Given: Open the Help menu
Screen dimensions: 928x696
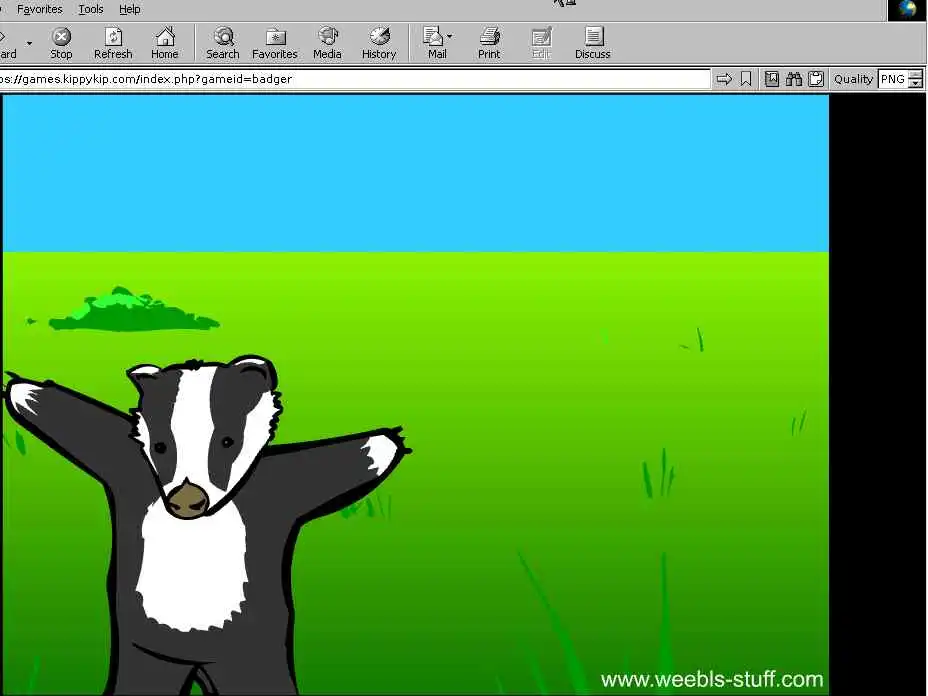Looking at the screenshot, I should tap(130, 9).
